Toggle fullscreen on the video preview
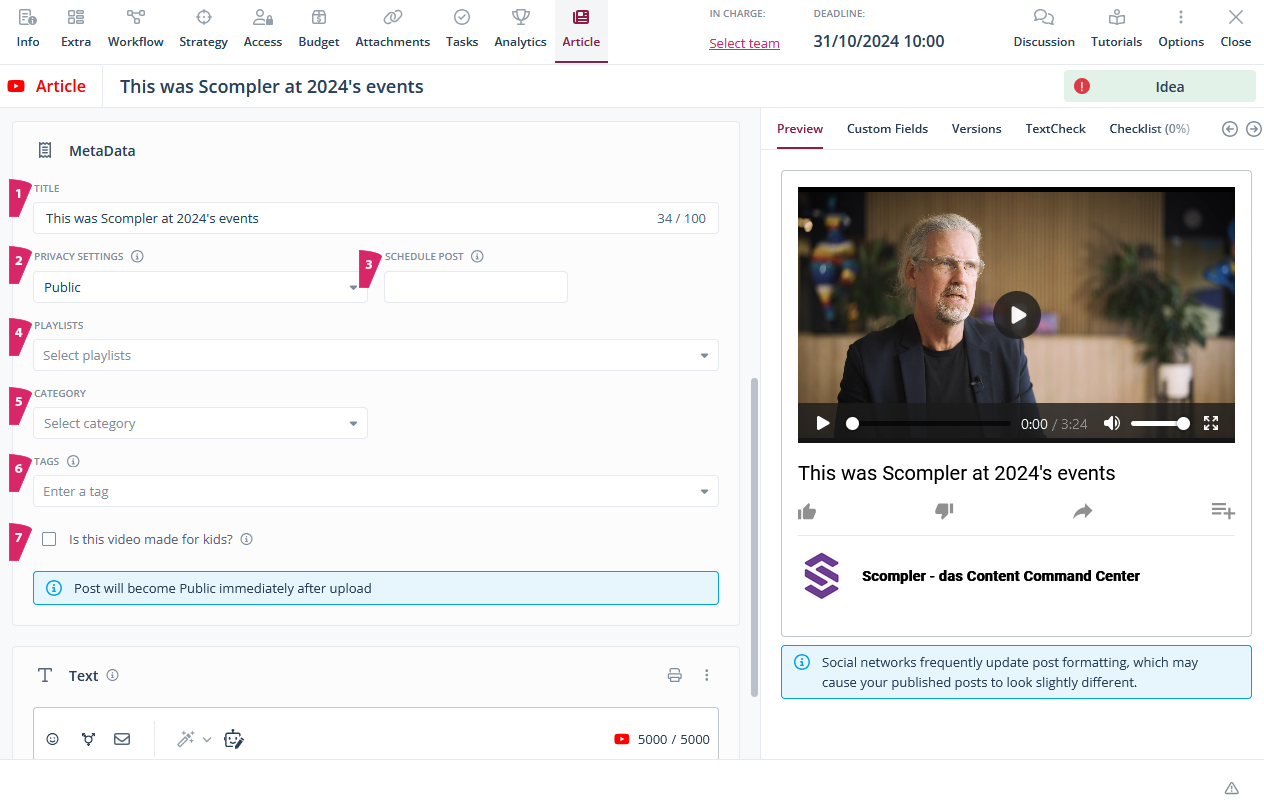The image size is (1264, 807). pyautogui.click(x=1211, y=423)
